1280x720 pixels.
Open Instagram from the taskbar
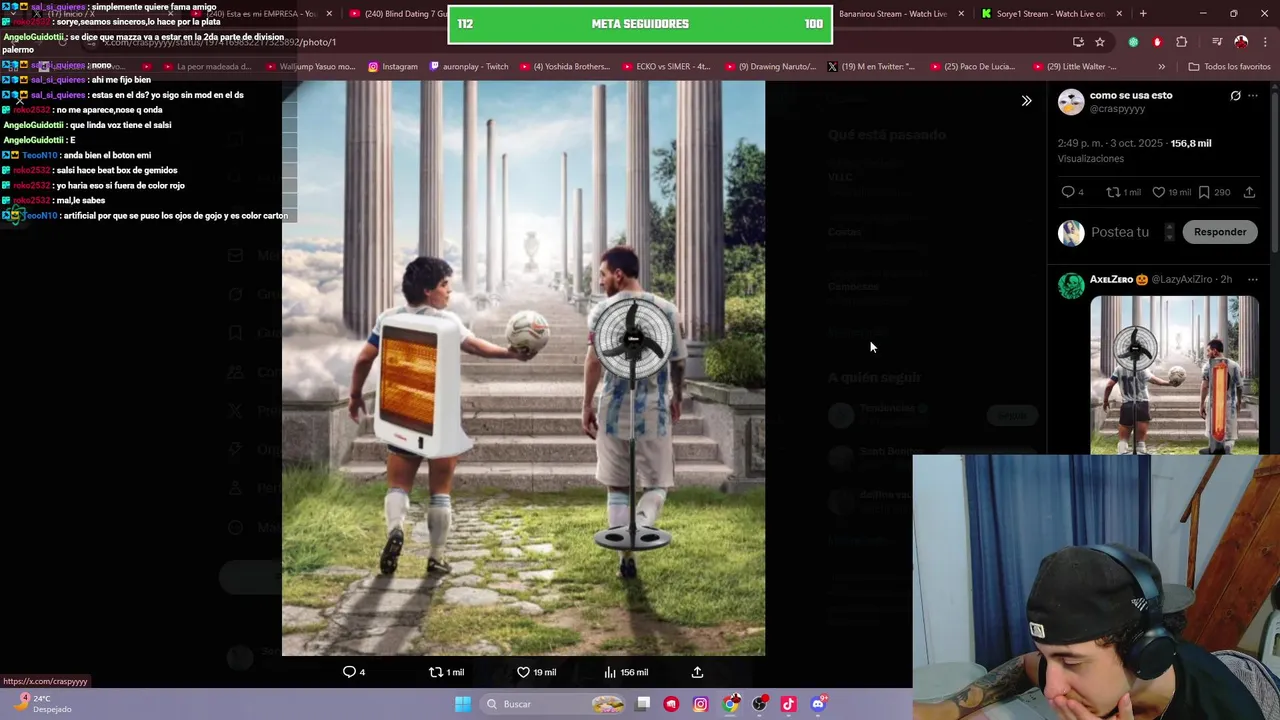coord(700,704)
